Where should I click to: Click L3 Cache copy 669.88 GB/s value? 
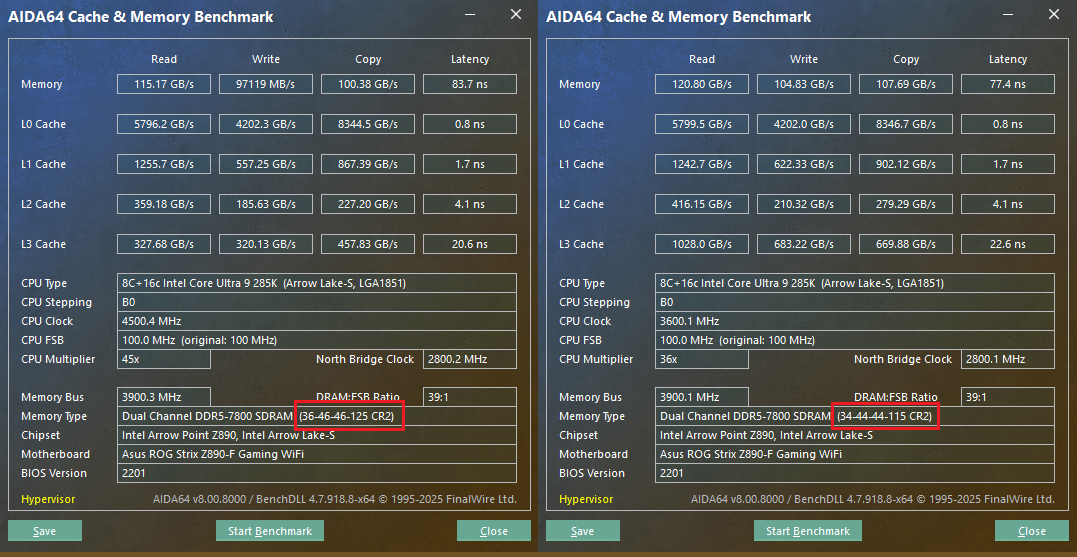[905, 244]
